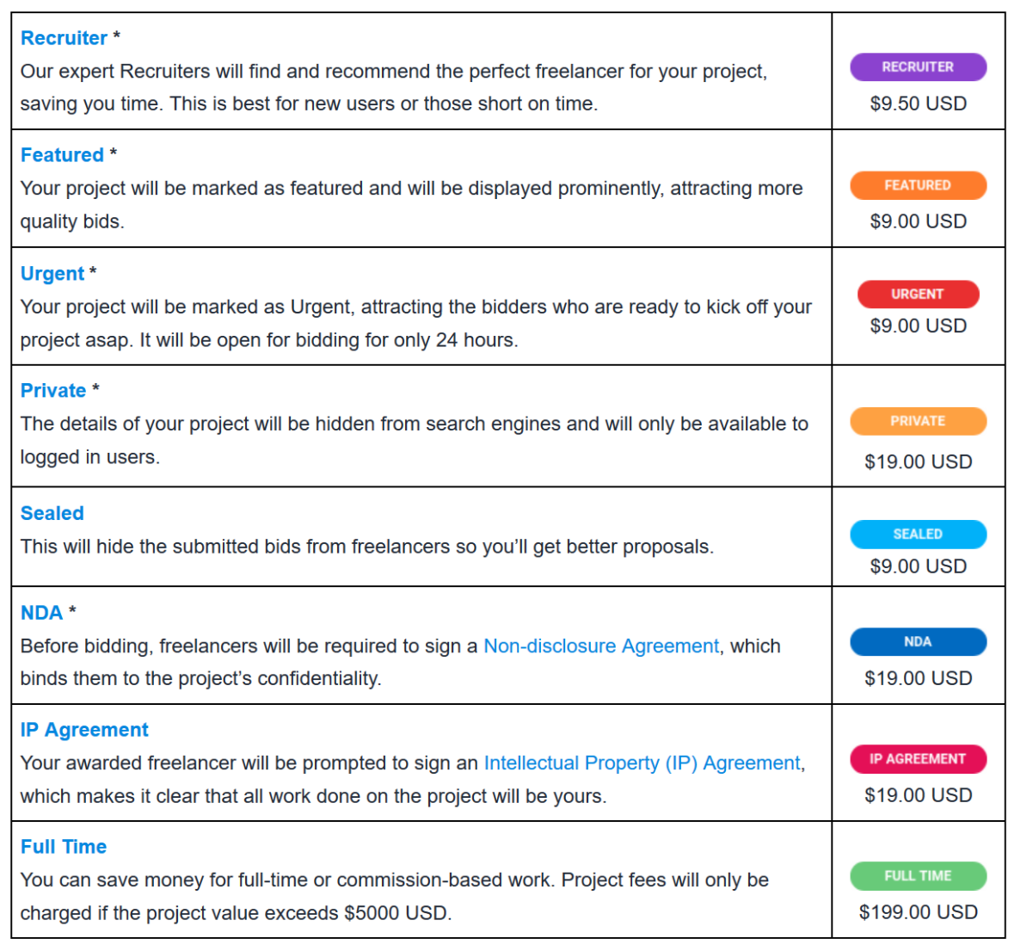
Task: Select the dark blue NDA badge
Action: [917, 642]
